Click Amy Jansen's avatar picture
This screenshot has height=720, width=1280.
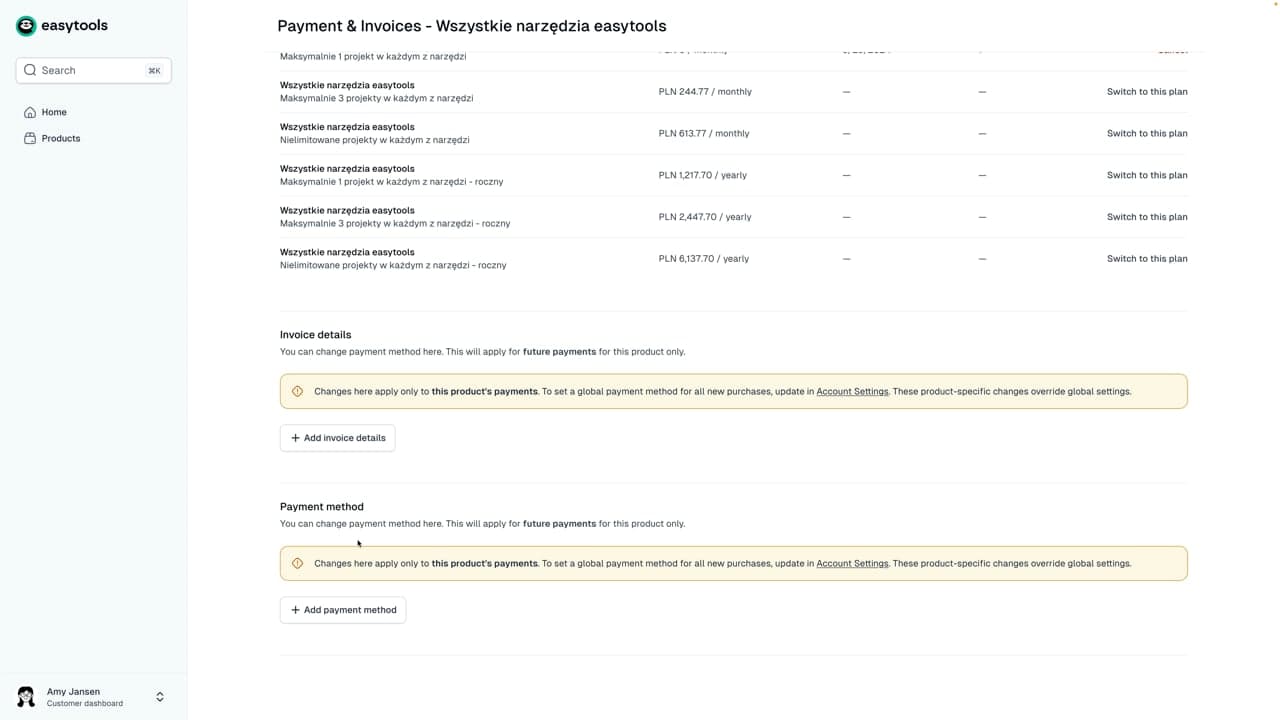coord(26,697)
